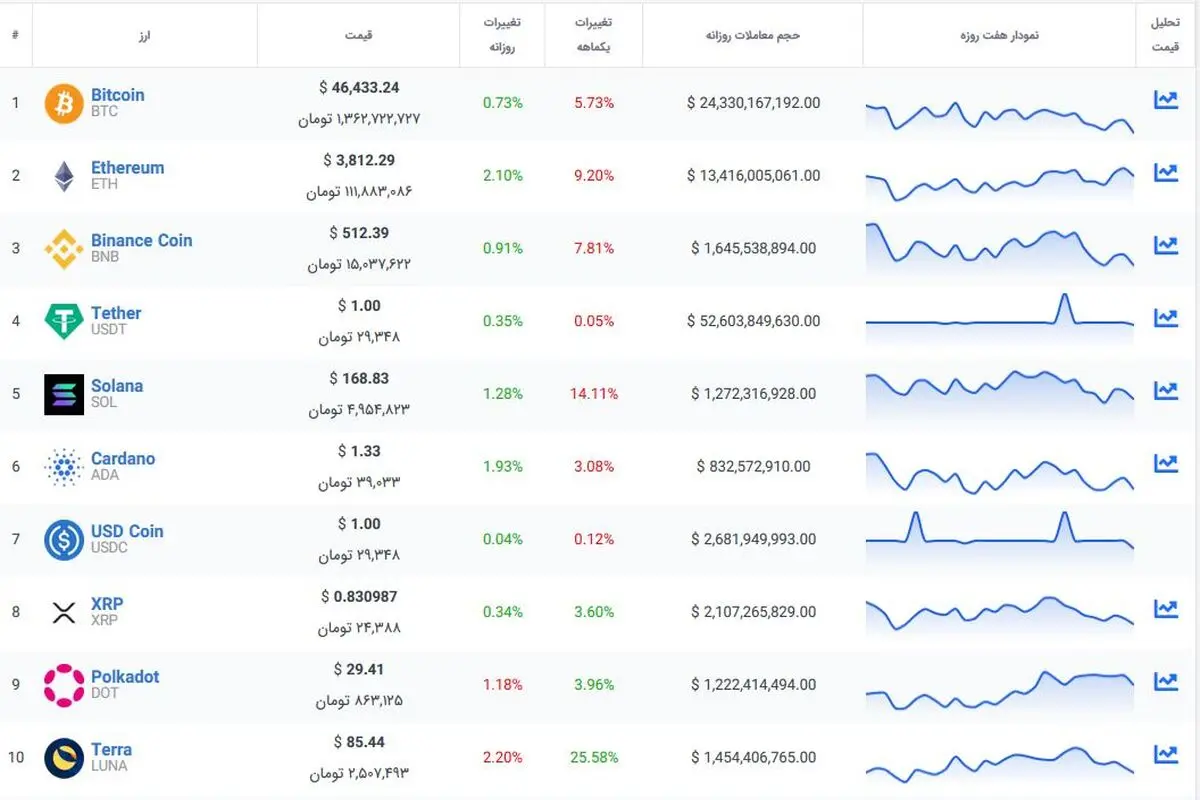The height and width of the screenshot is (800, 1200).
Task: Open the Terra LUNA name link
Action: (x=111, y=749)
